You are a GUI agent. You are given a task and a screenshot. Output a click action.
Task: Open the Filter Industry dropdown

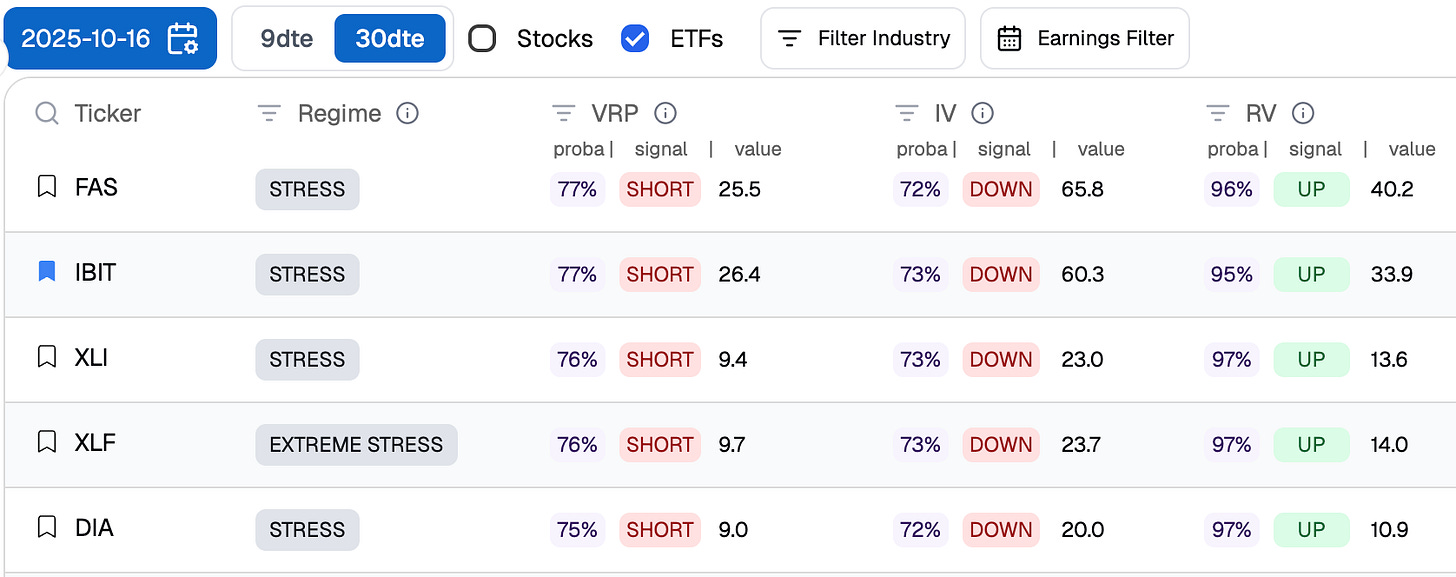click(x=863, y=39)
